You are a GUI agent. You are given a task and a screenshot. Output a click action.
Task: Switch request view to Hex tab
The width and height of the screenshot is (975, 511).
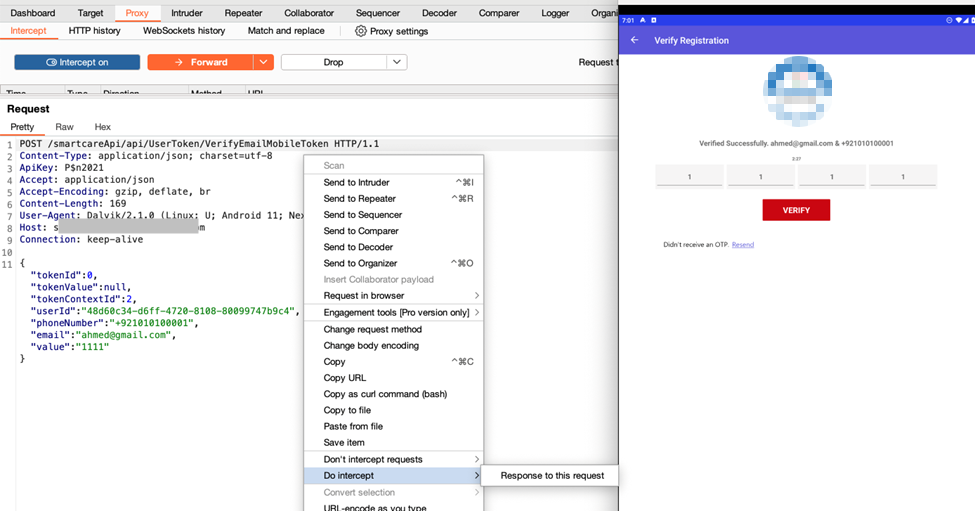coord(102,127)
